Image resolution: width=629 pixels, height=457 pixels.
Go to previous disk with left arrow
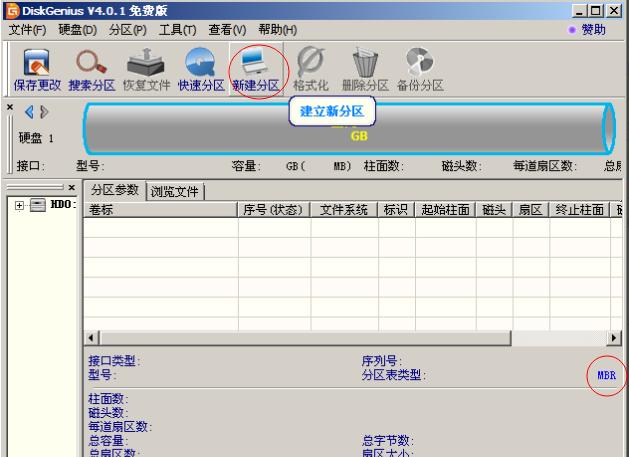29,112
